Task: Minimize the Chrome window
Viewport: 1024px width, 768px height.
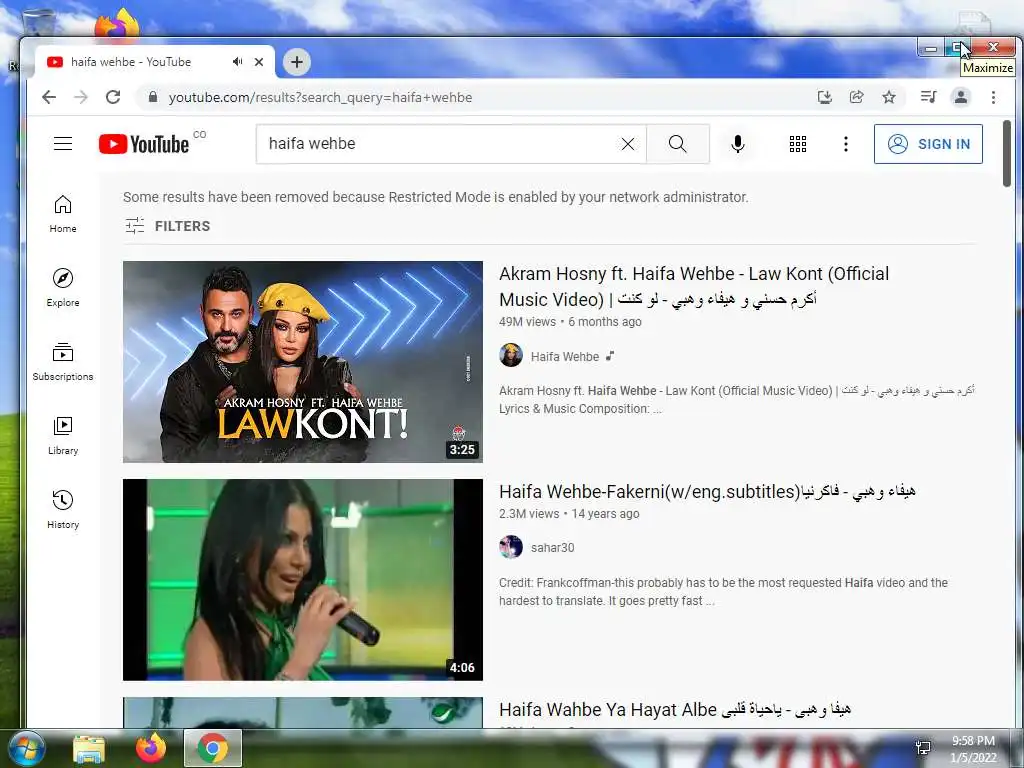Action: [931, 48]
